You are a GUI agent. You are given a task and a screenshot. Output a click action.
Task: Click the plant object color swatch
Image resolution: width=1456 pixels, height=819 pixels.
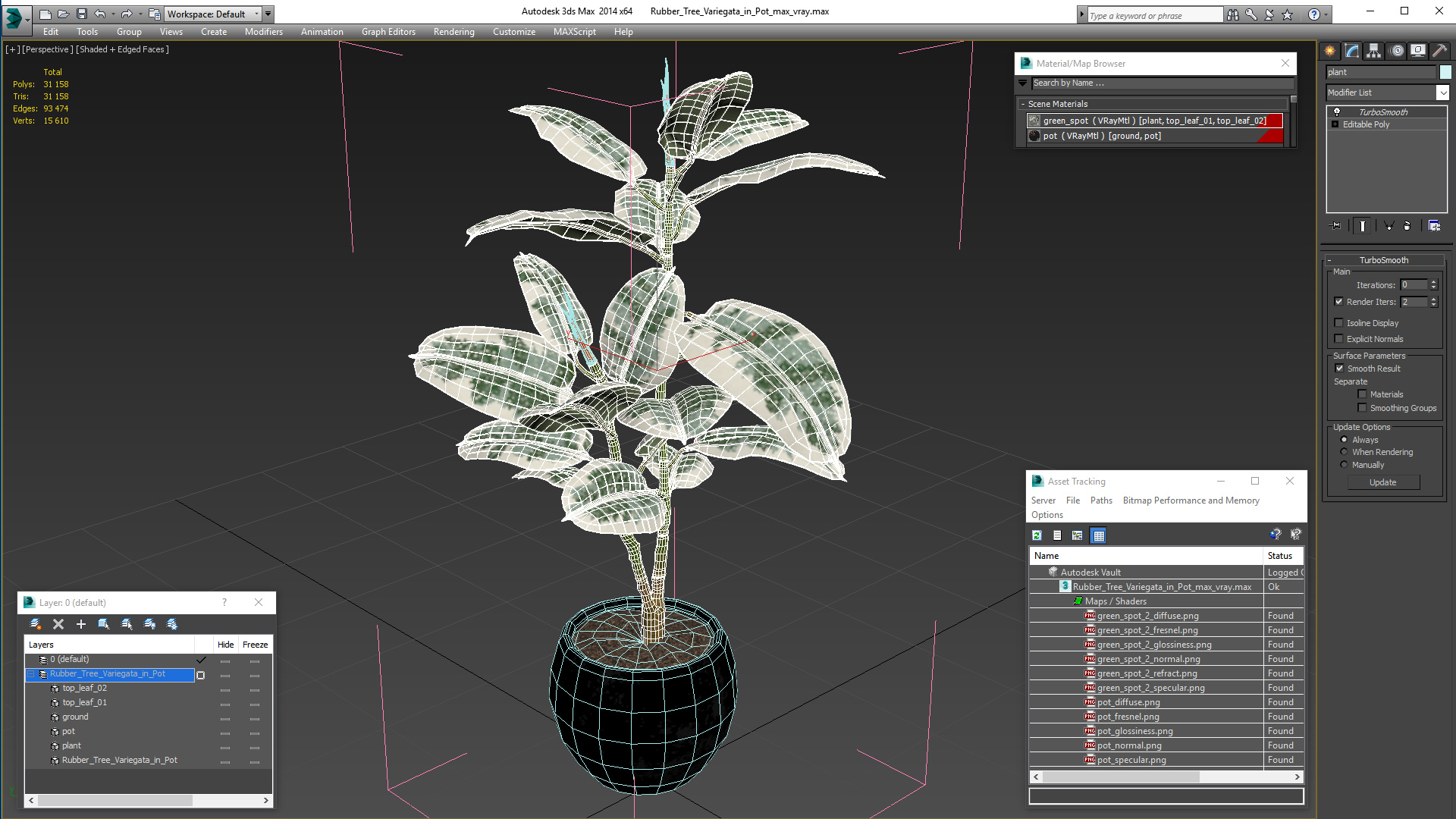[1445, 72]
